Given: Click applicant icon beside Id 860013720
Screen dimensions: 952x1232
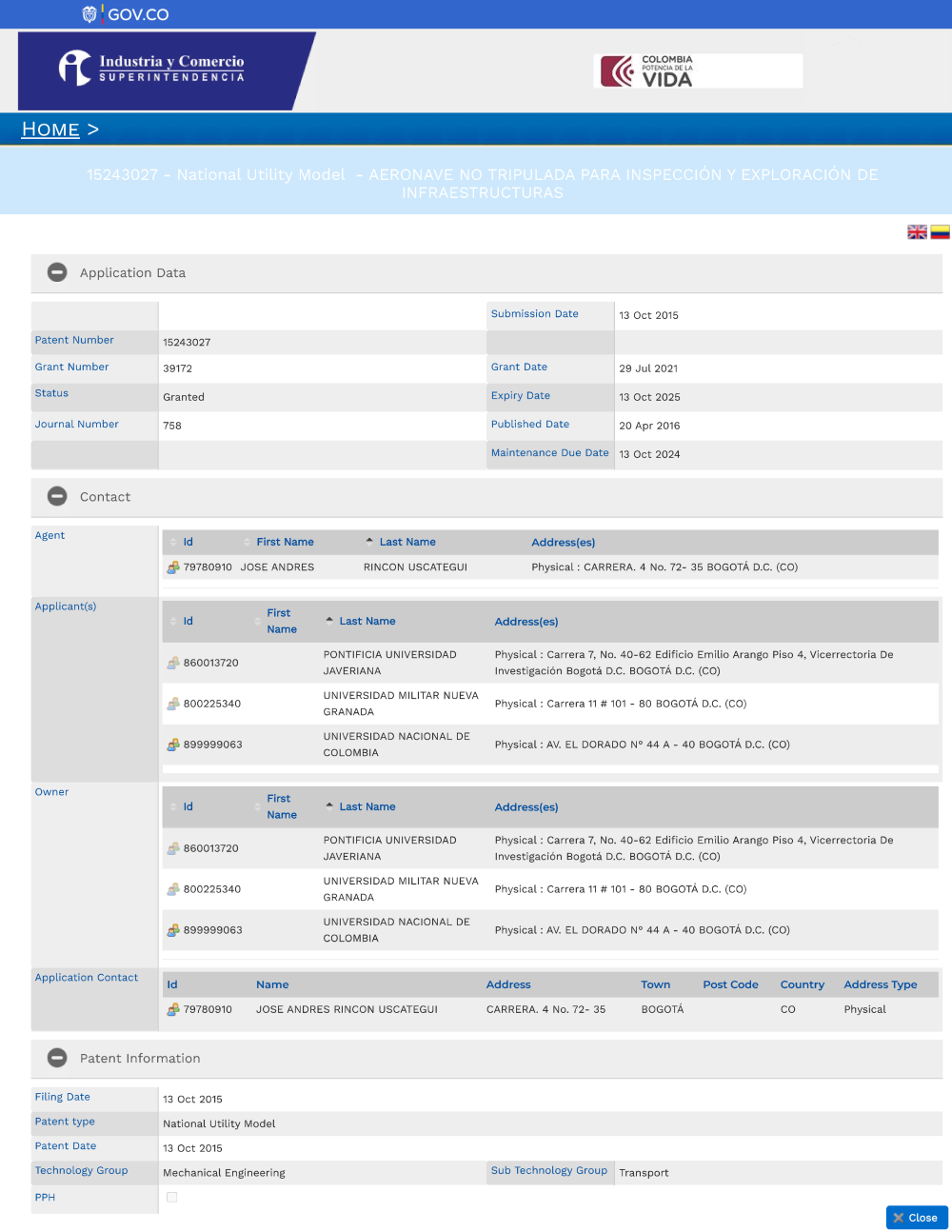Looking at the screenshot, I should [172, 663].
